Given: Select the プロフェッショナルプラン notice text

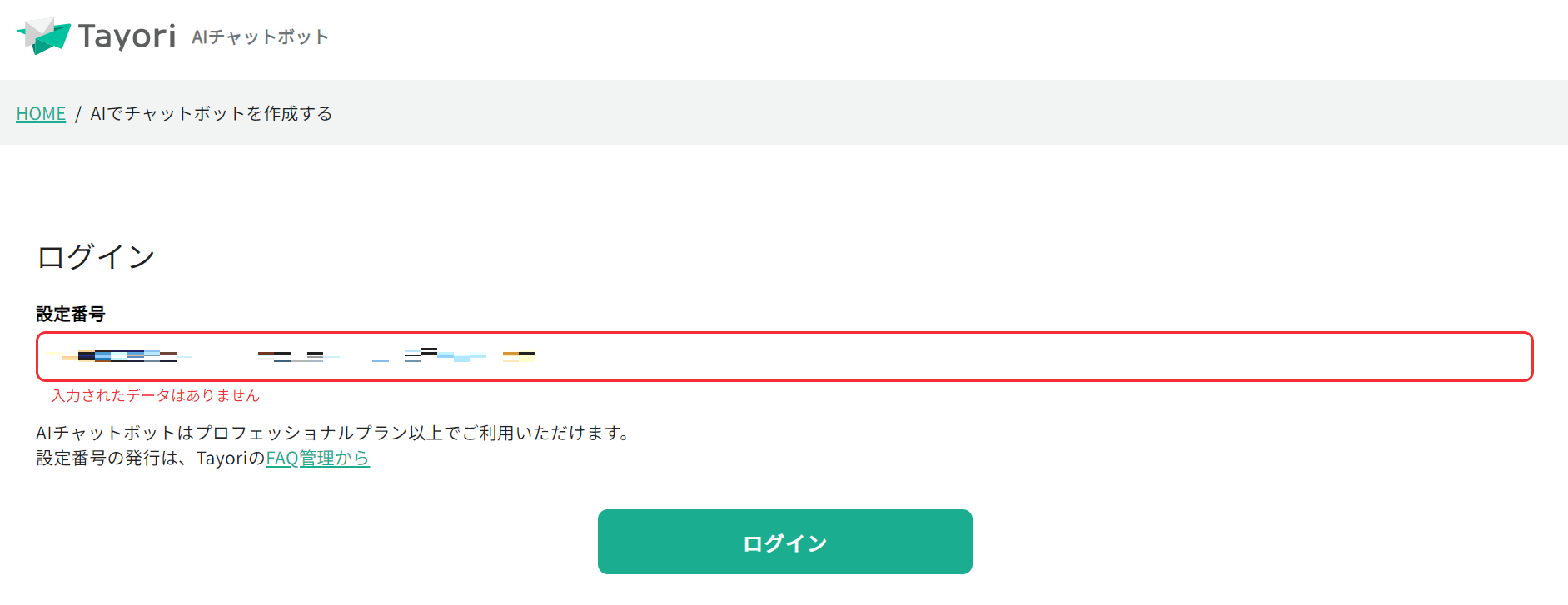Looking at the screenshot, I should pyautogui.click(x=332, y=432).
